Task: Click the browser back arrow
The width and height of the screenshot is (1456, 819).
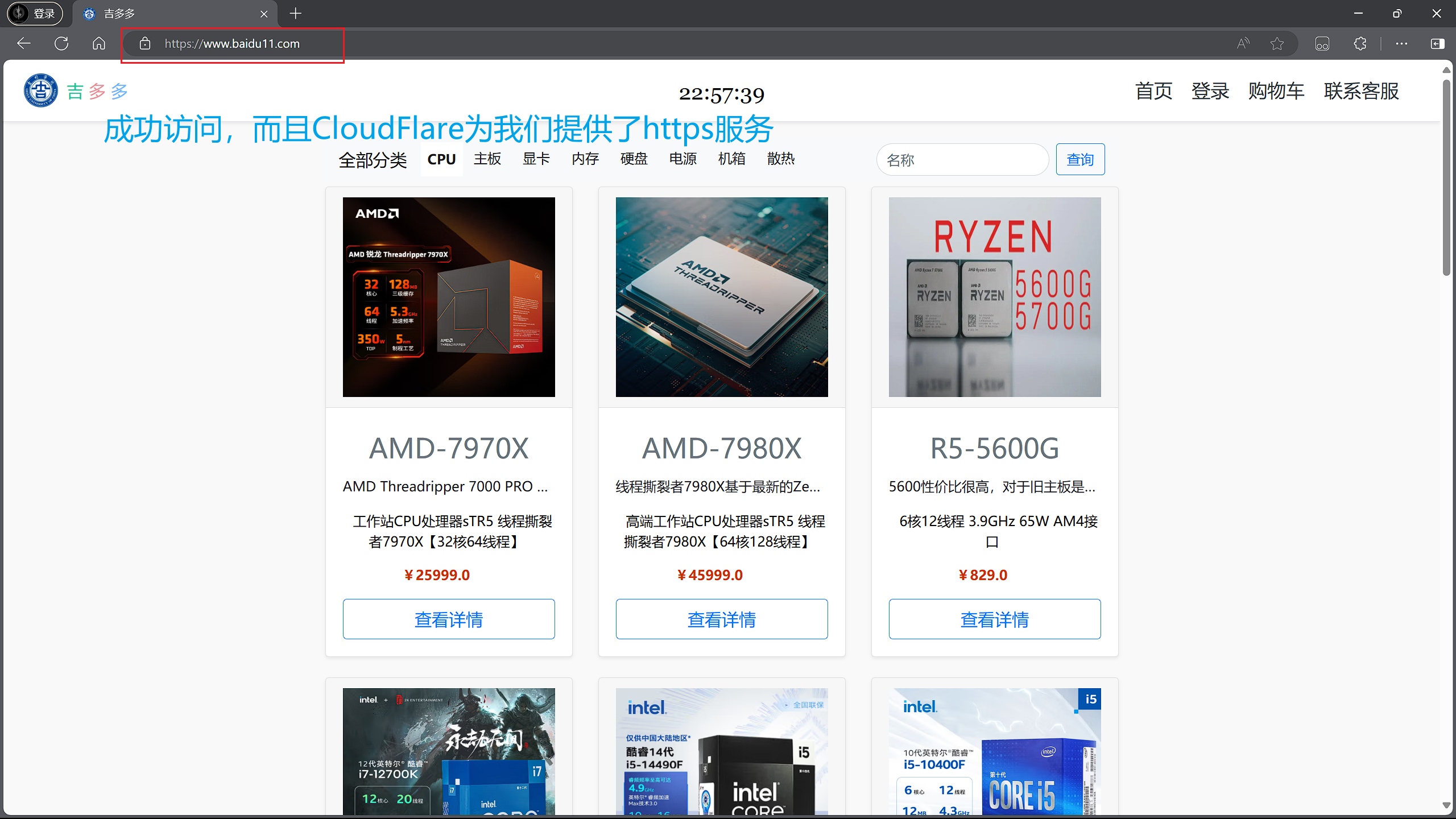Action: pyautogui.click(x=24, y=43)
